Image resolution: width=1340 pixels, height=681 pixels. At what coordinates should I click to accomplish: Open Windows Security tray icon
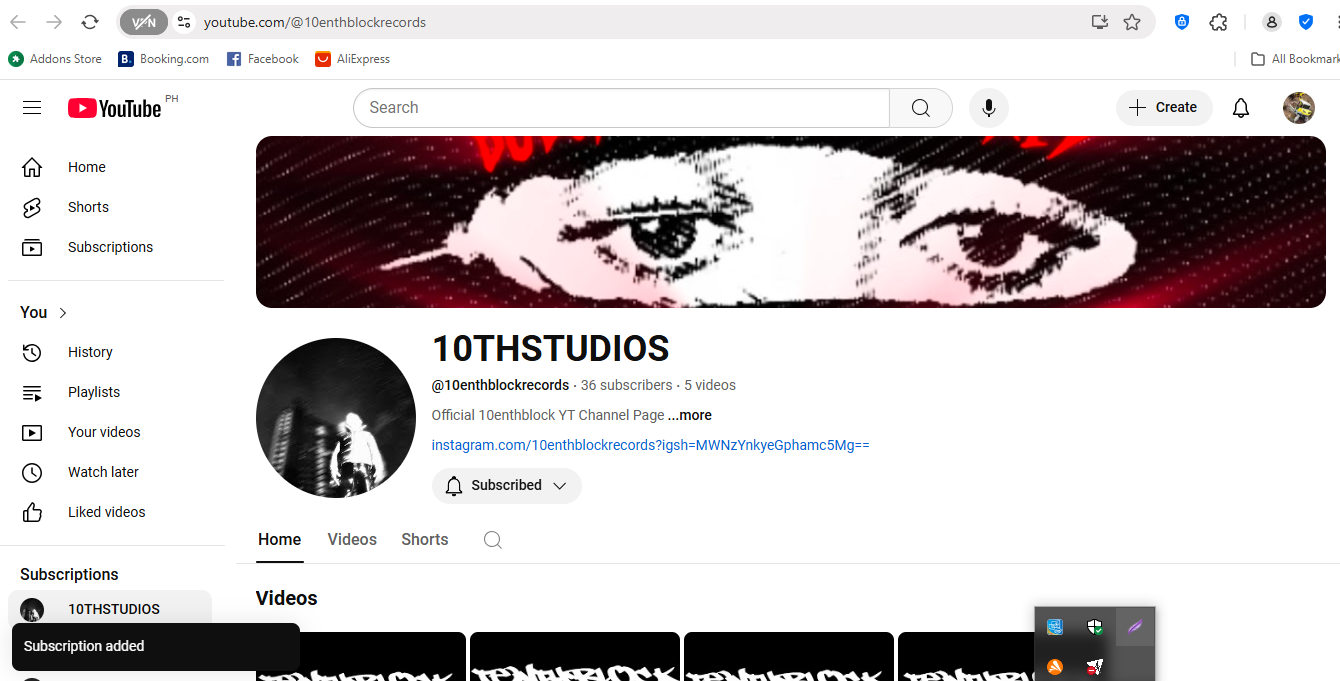[1095, 627]
